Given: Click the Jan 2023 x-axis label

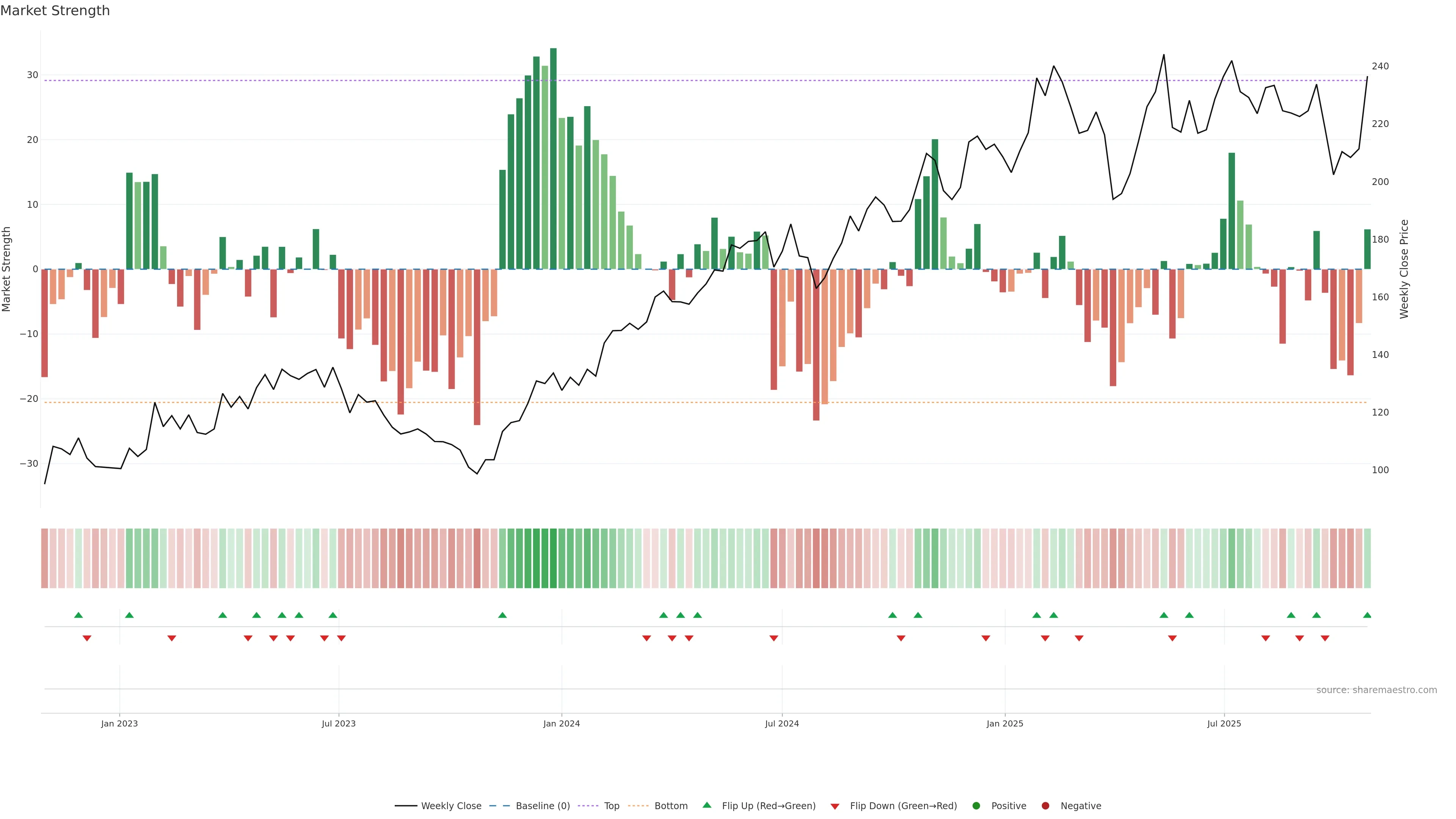Looking at the screenshot, I should [x=119, y=723].
